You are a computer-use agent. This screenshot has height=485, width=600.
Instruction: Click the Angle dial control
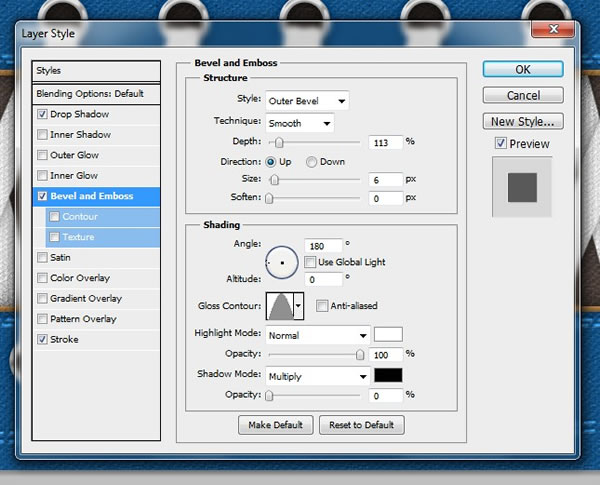click(282, 263)
